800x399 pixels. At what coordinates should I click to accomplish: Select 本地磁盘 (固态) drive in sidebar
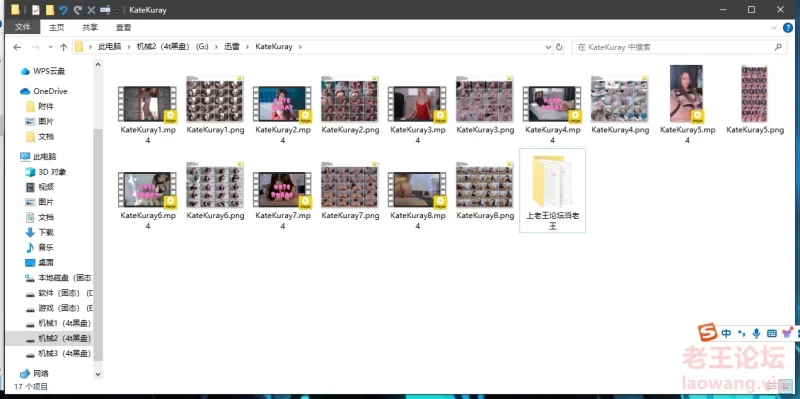[59, 278]
